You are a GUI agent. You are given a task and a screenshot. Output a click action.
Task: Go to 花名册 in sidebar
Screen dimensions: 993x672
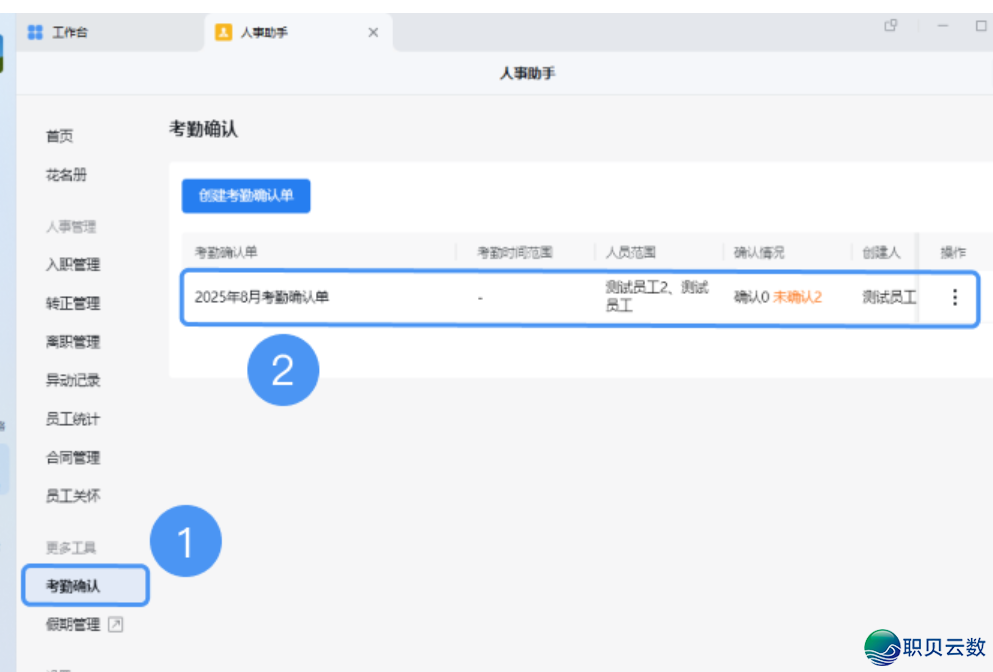click(66, 175)
